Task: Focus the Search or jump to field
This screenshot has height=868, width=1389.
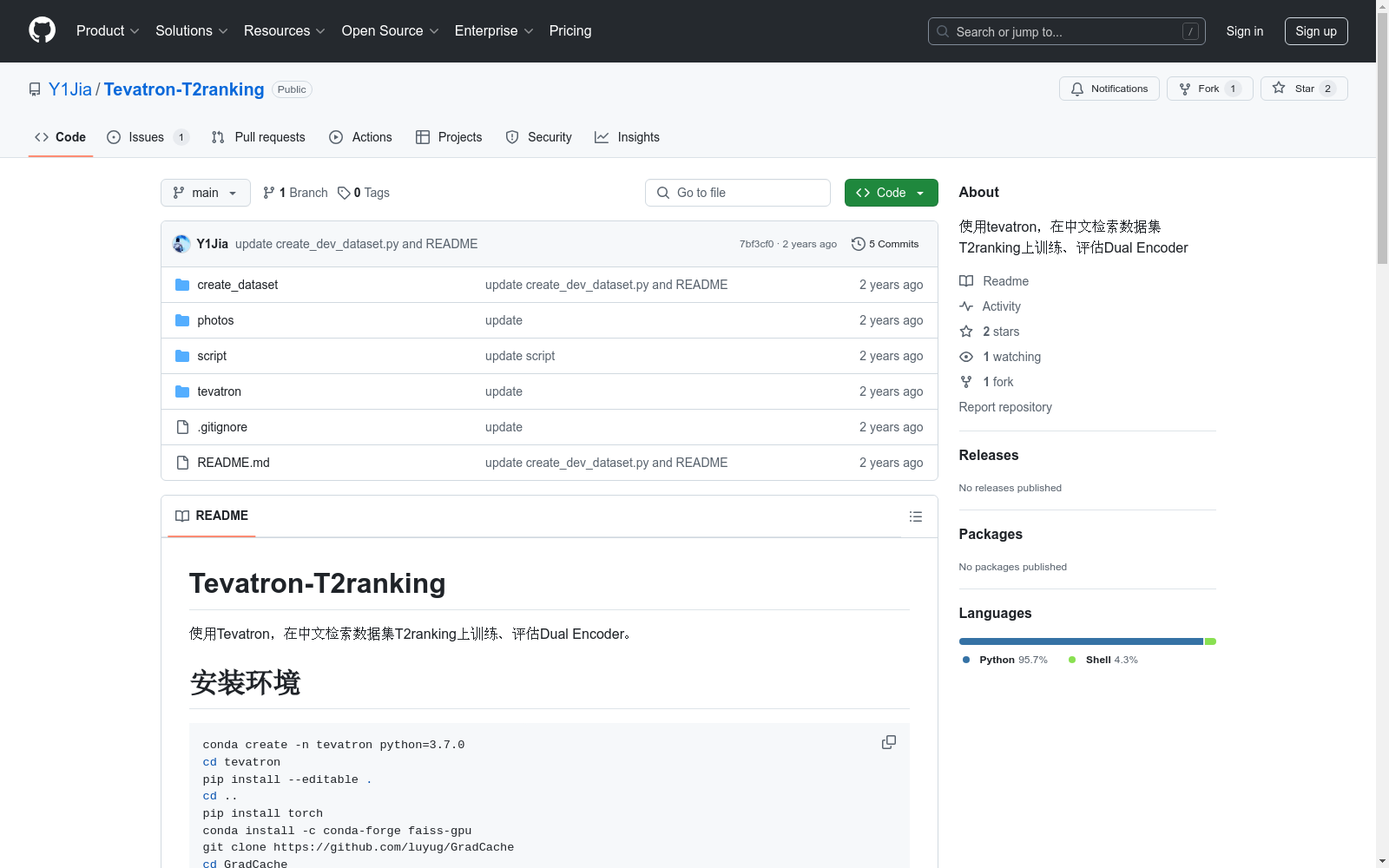Action: [1067, 31]
